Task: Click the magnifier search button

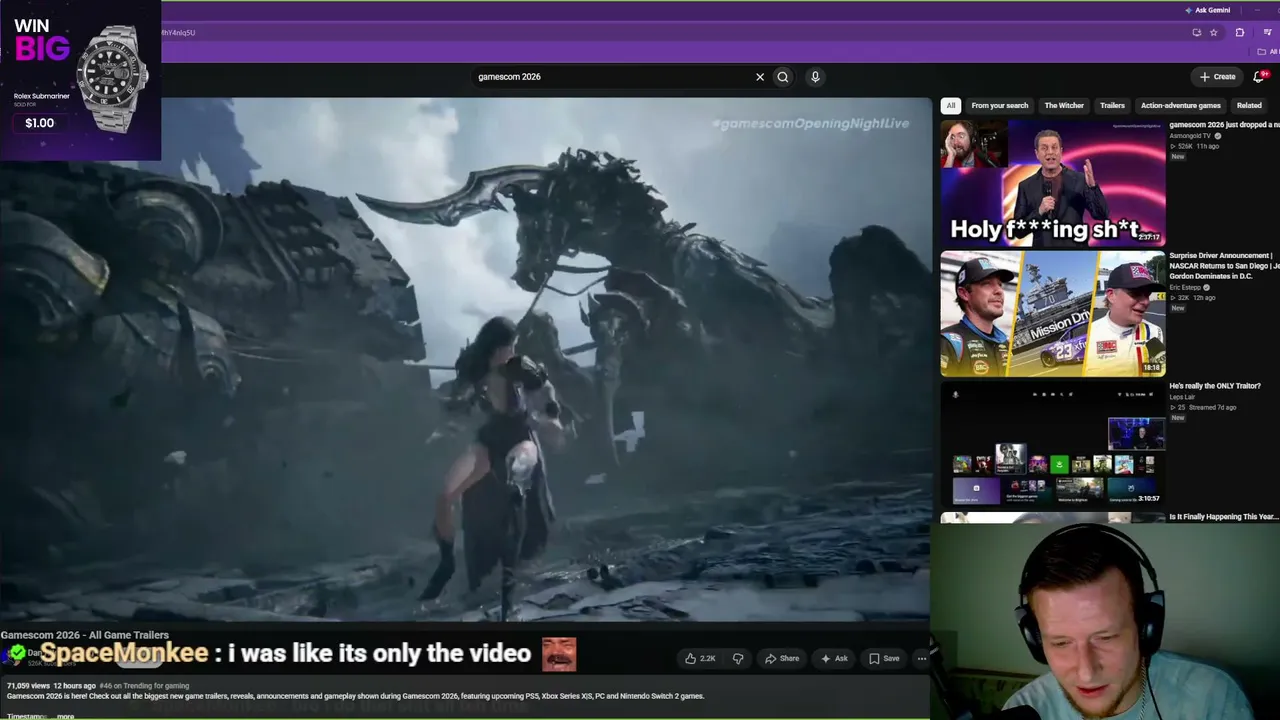Action: click(x=783, y=77)
